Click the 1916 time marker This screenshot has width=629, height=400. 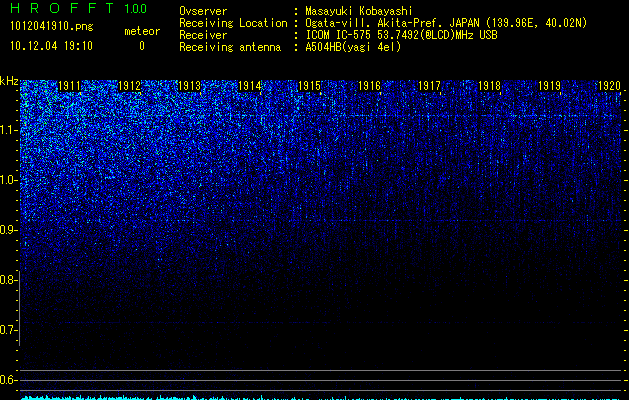click(x=369, y=86)
